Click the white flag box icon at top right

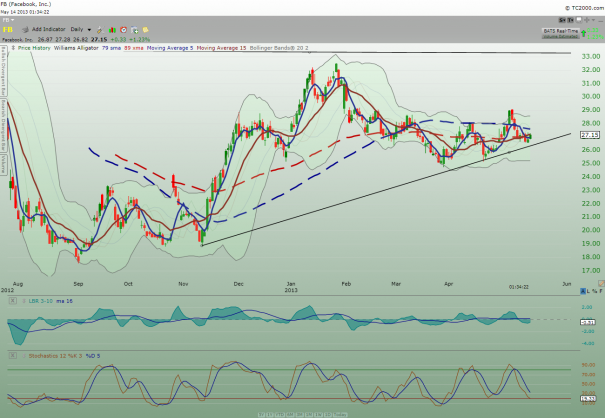point(579,20)
